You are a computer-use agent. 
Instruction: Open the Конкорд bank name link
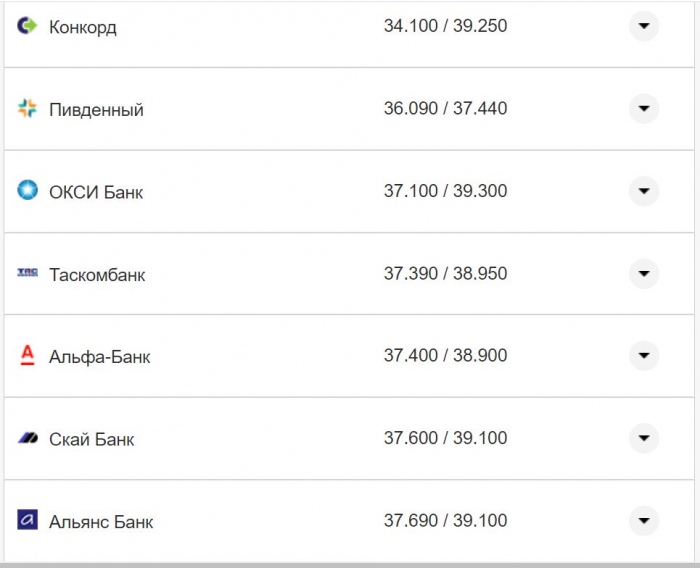click(x=83, y=27)
